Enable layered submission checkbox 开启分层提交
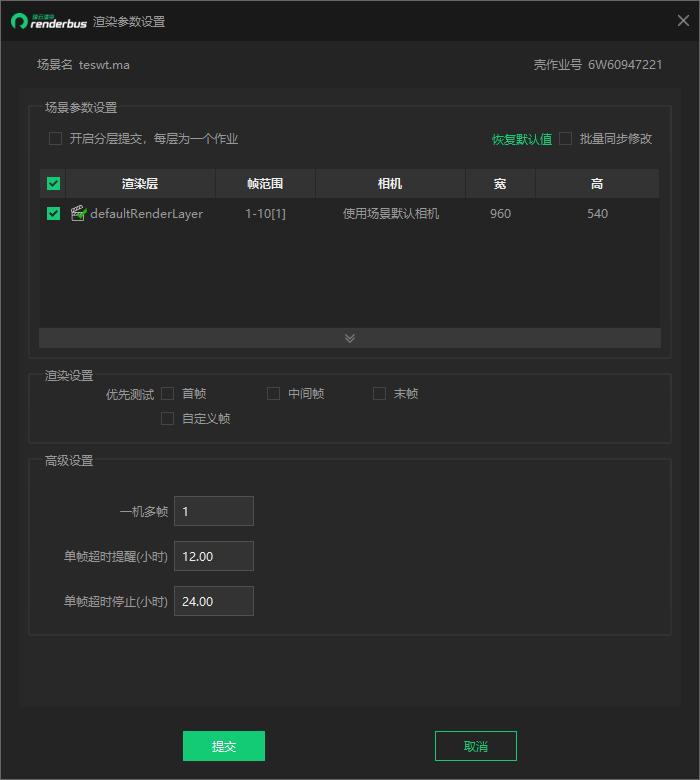This screenshot has width=700, height=780. point(55,138)
